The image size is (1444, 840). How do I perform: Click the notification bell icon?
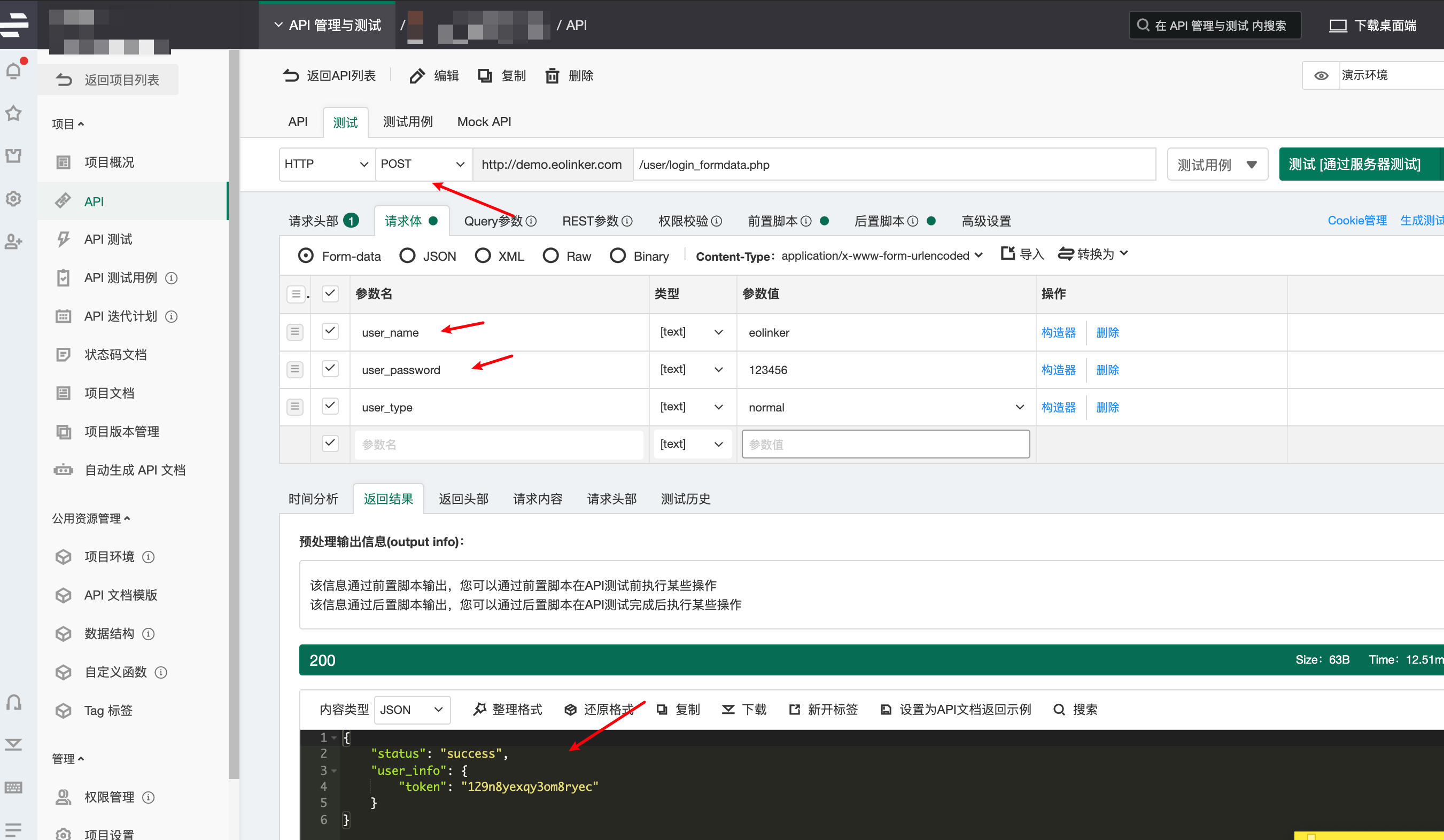pos(14,71)
